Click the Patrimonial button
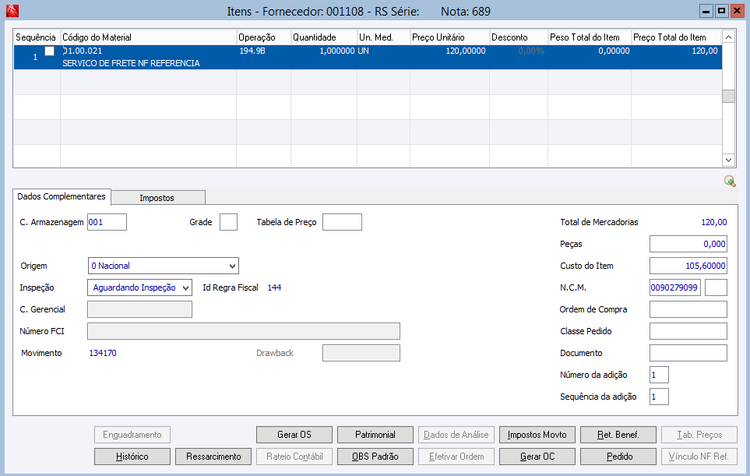 375,434
